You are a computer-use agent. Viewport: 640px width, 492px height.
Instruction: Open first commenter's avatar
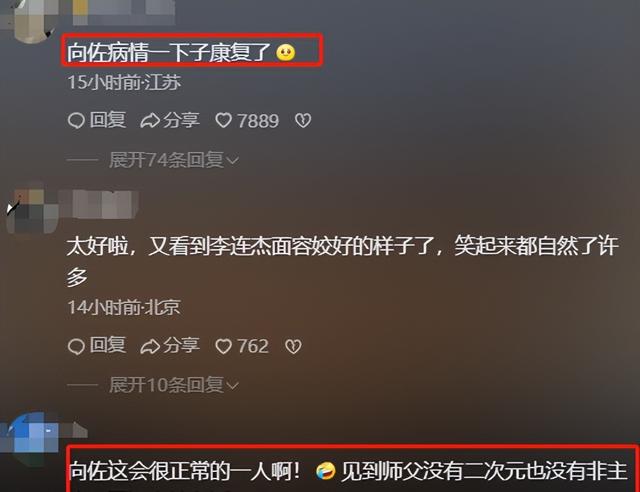31,20
